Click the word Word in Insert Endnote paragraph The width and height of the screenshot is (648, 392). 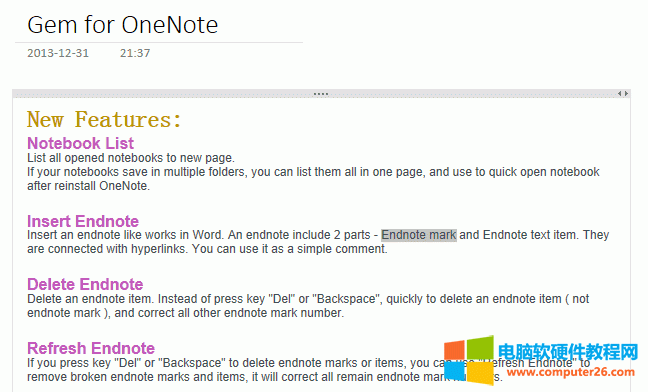click(208, 235)
